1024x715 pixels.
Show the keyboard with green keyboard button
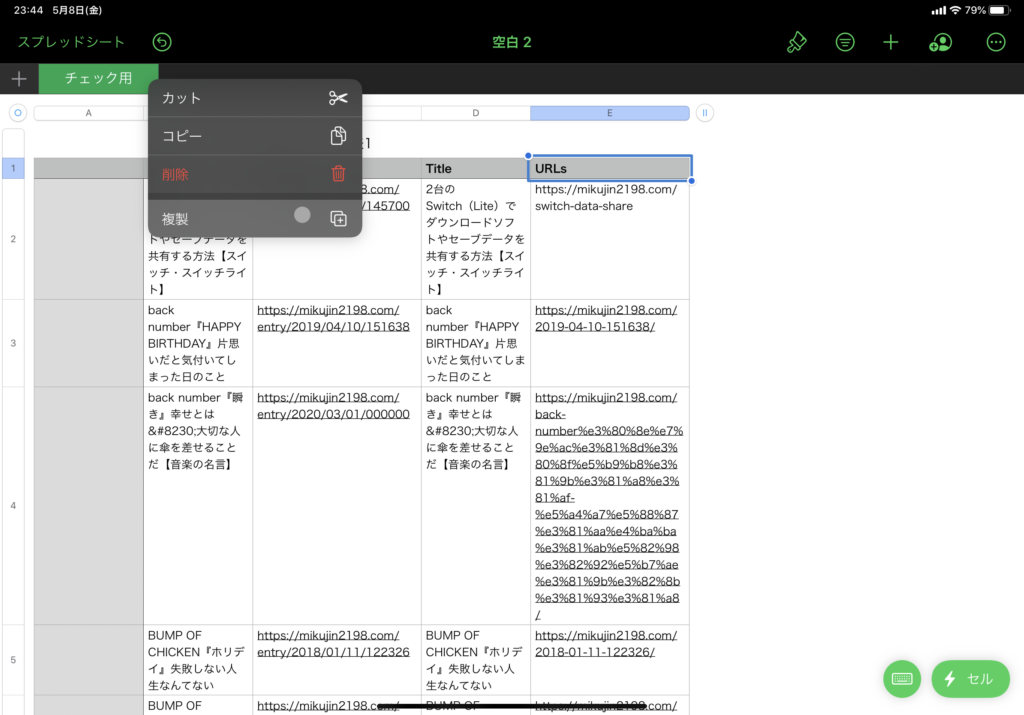pyautogui.click(x=902, y=679)
